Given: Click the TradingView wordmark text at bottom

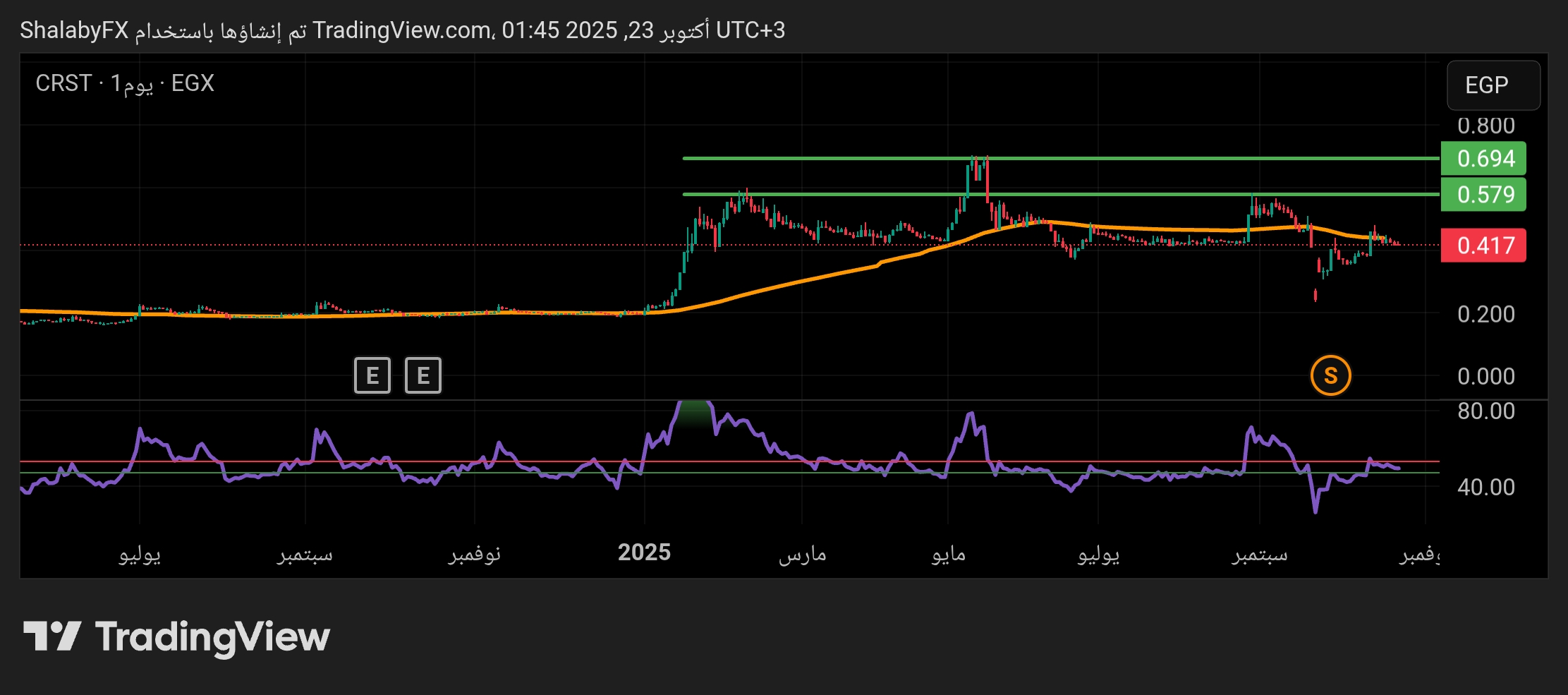Looking at the screenshot, I should [212, 637].
